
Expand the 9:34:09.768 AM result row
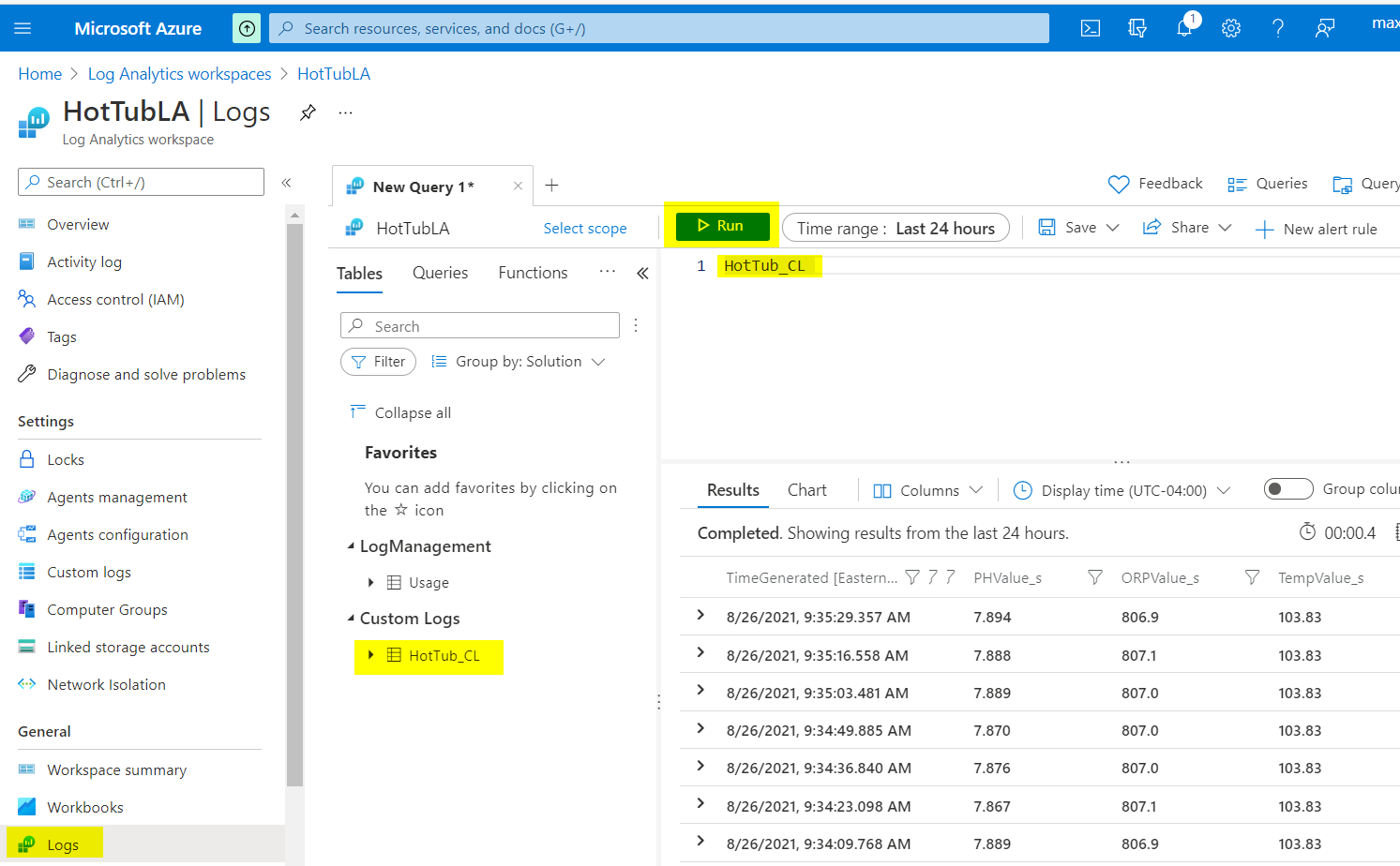tap(700, 841)
